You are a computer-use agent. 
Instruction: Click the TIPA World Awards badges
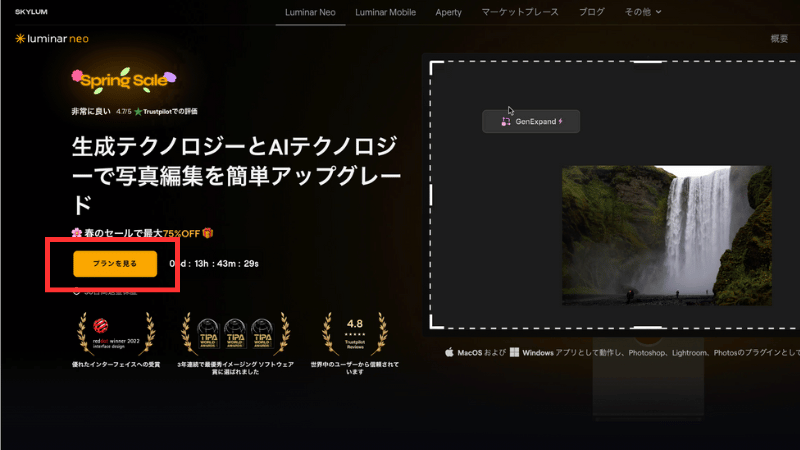click(x=235, y=334)
